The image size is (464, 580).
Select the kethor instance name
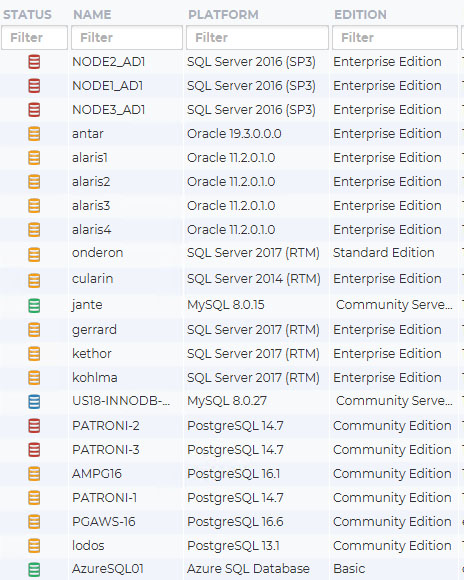pos(92,354)
